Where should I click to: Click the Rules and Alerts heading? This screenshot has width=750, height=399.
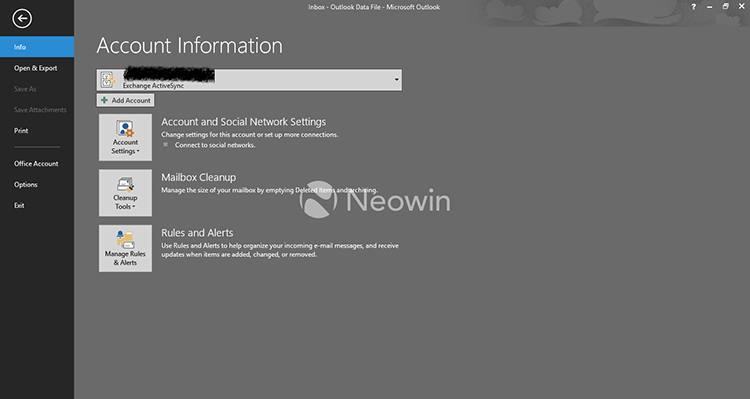click(197, 233)
